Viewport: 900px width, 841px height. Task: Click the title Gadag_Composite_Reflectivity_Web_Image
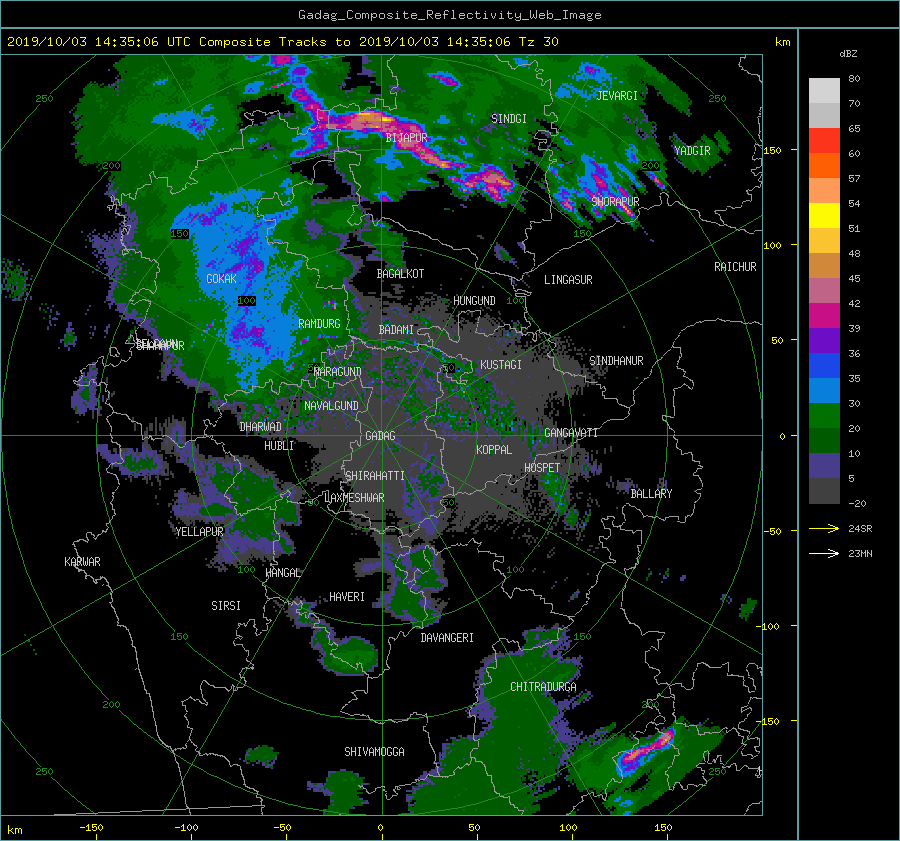449,15
